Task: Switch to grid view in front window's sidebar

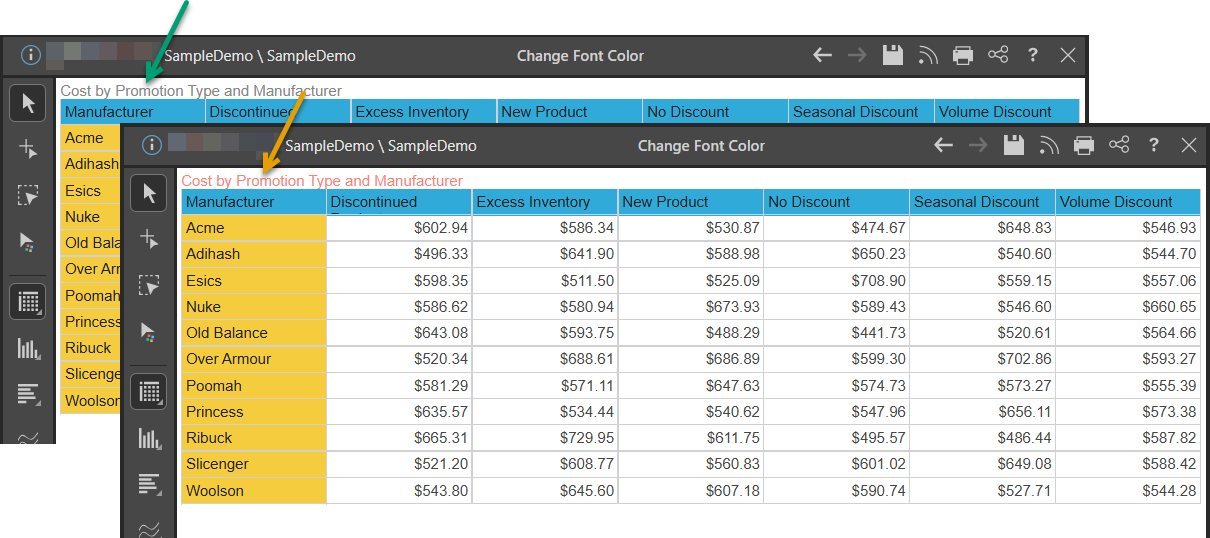Action: point(149,392)
